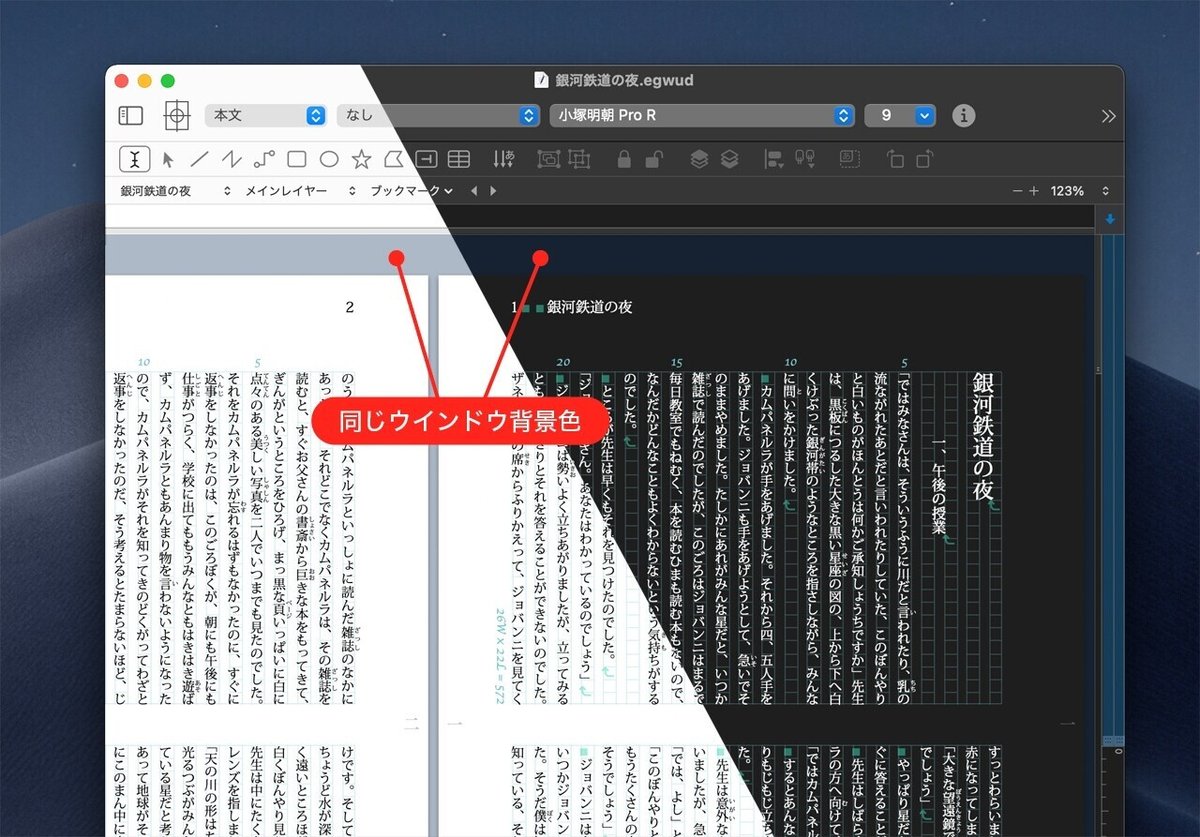Click the vertical text direction icon
Screen dimensions: 1200x837
[504, 159]
